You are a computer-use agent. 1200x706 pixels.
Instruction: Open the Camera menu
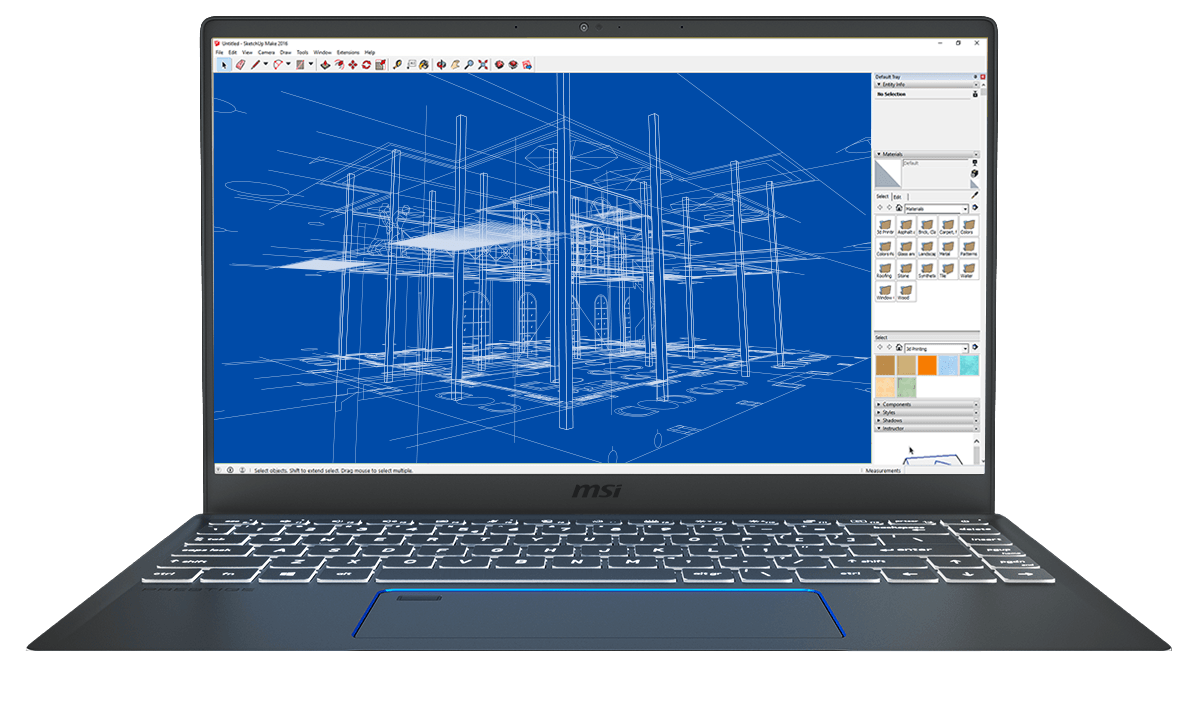click(x=266, y=52)
